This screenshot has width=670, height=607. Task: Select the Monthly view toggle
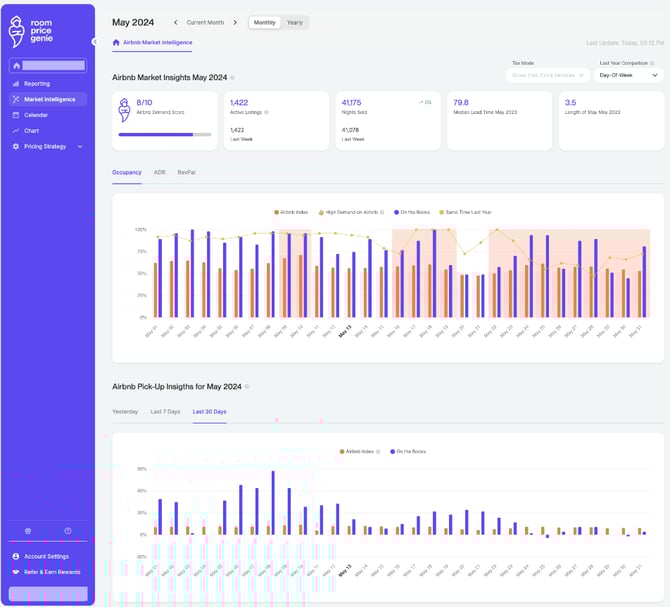click(265, 22)
